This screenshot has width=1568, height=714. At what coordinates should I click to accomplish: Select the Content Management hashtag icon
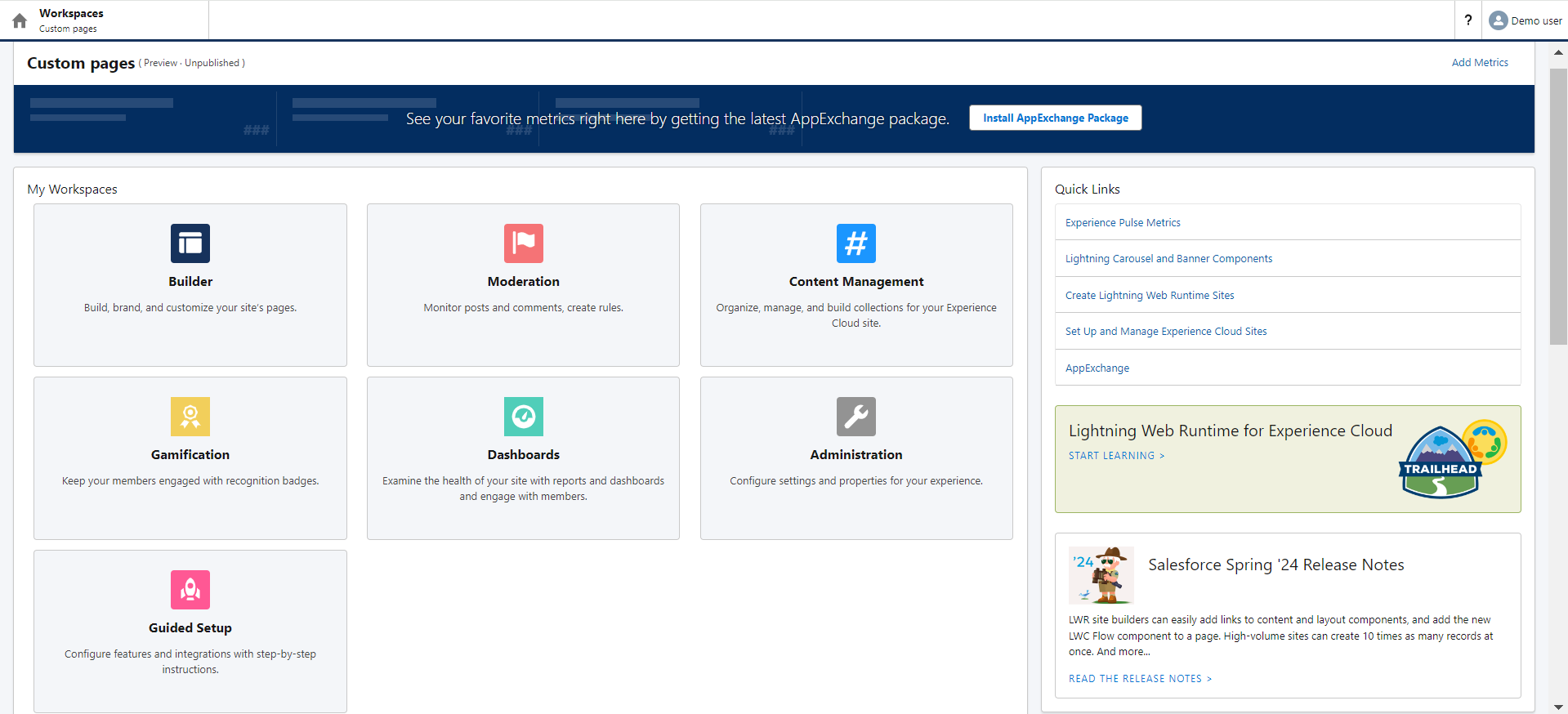point(855,243)
